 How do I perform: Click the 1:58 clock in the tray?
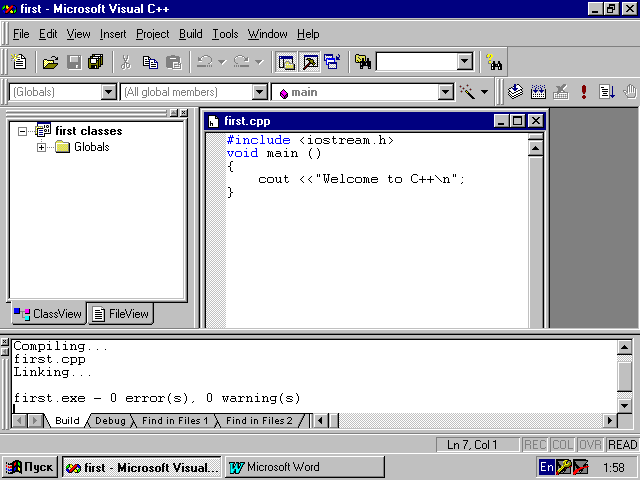[x=613, y=467]
